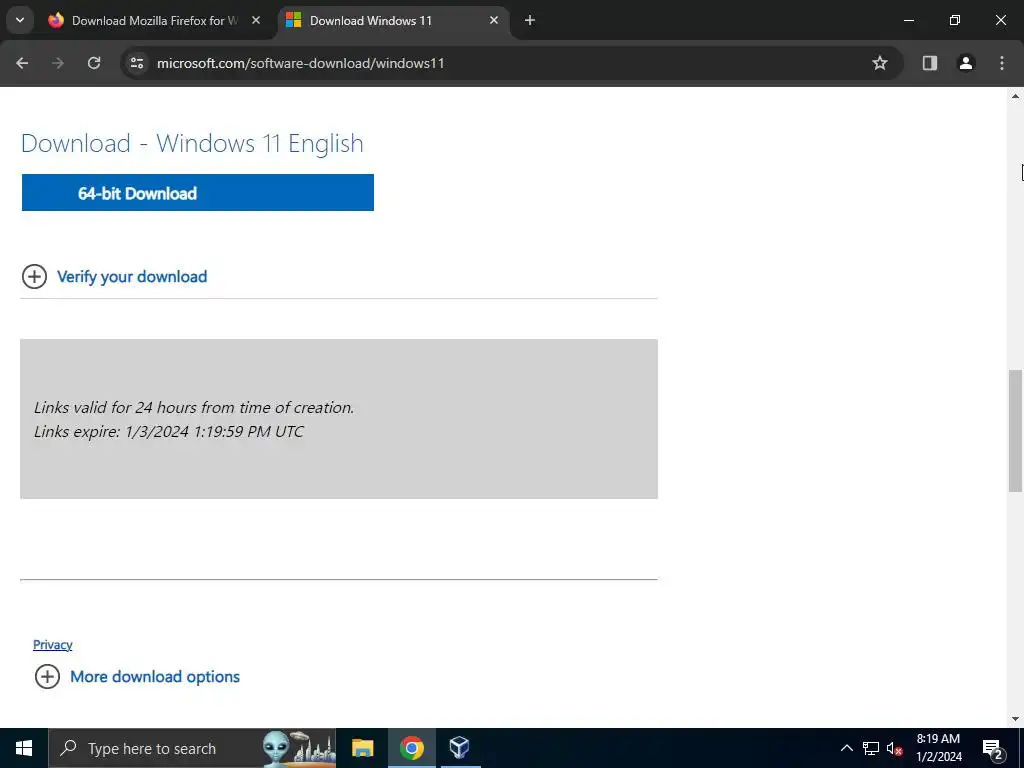Click the Verify your download link text
Screen dimensions: 1024x768
(132, 277)
